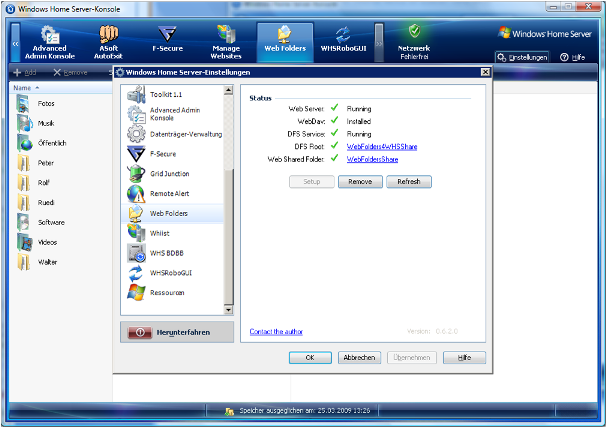Click the Contact the author link

click(275, 331)
